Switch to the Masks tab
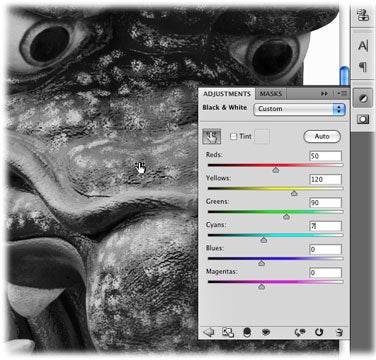 (271, 94)
